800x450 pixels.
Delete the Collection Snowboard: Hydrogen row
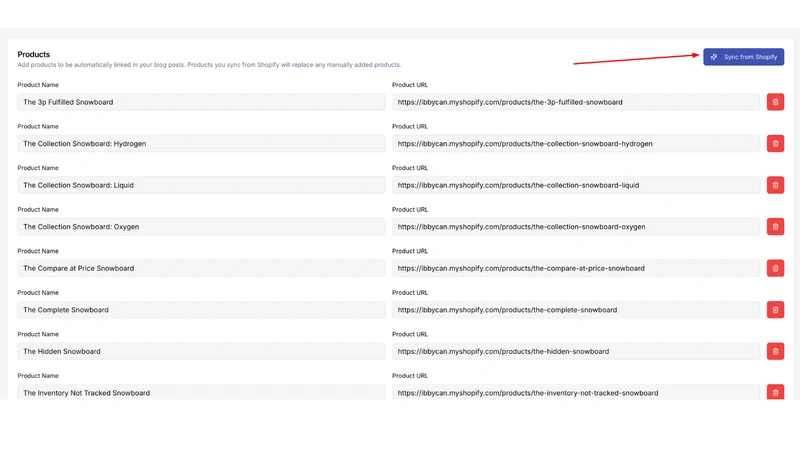[x=775, y=143]
